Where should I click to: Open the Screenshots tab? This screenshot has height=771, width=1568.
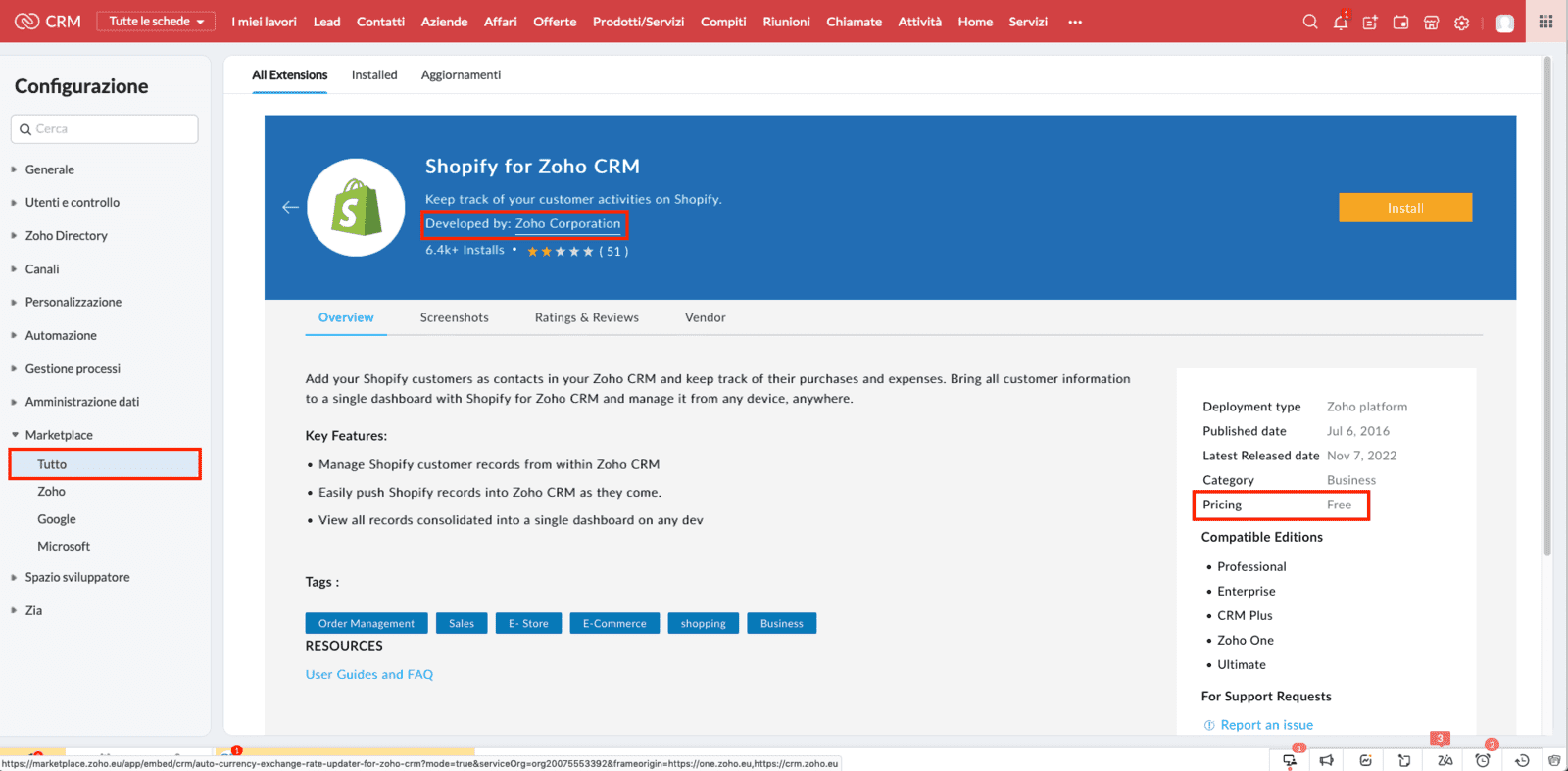click(455, 317)
